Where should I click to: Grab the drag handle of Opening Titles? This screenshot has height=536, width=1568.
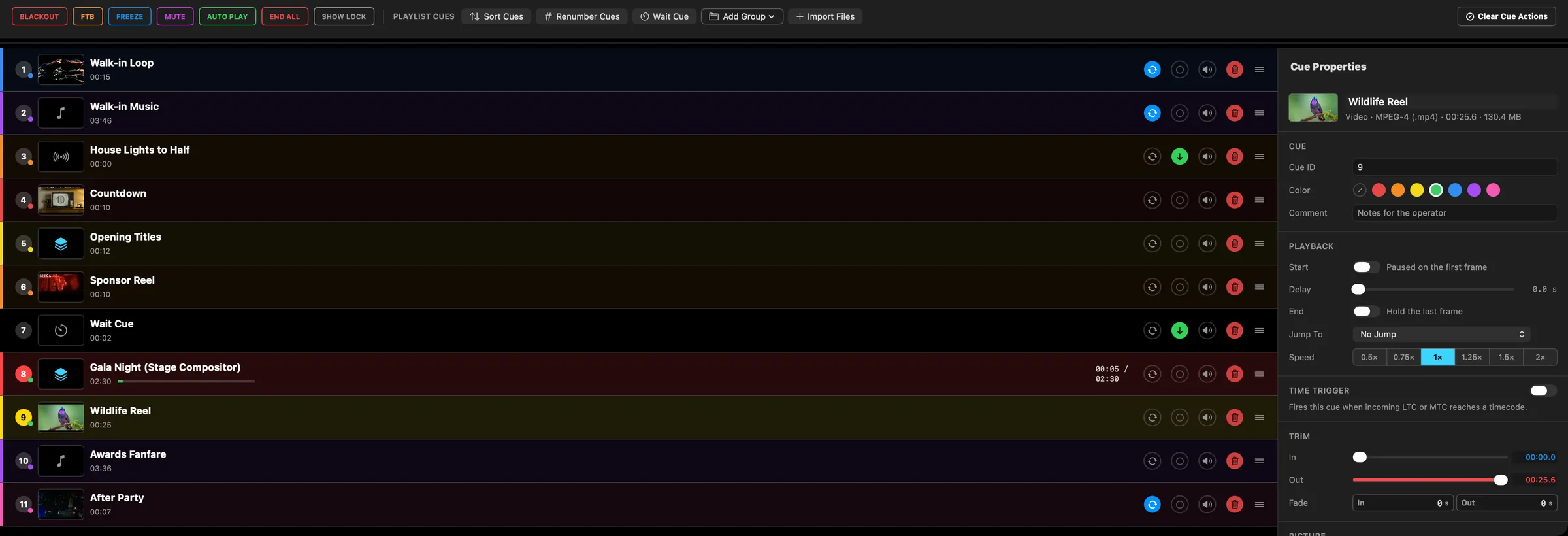[x=1259, y=243]
